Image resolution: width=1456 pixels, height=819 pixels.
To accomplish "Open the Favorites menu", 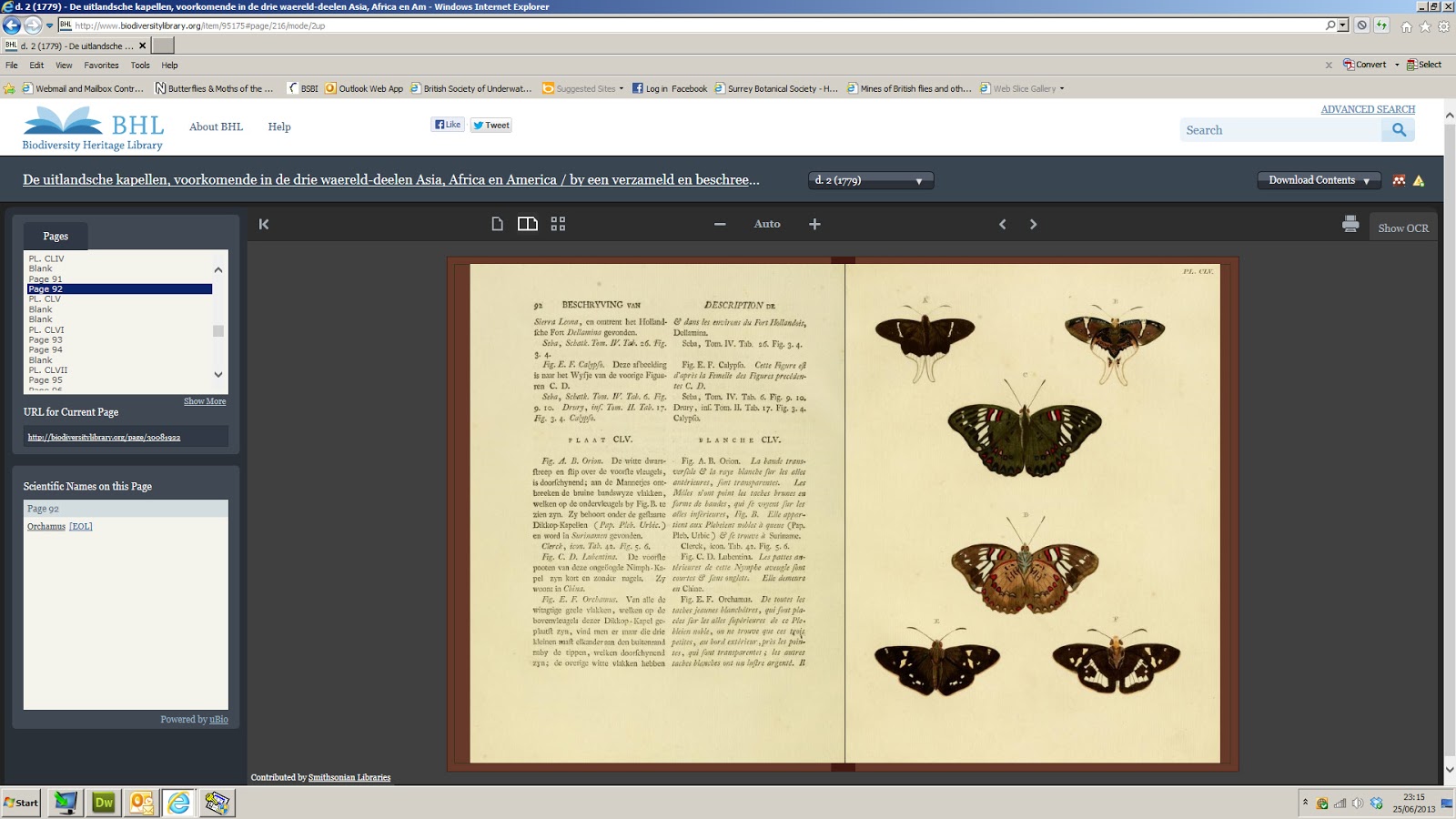I will (101, 66).
